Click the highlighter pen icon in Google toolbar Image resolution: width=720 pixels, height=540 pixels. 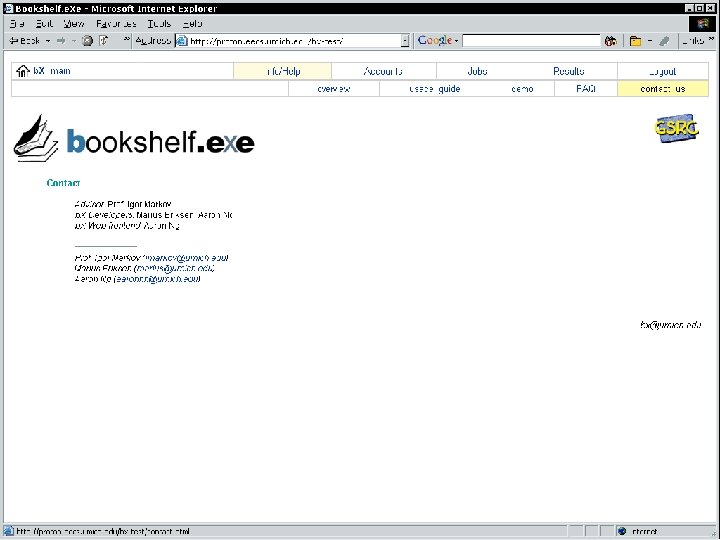[x=664, y=41]
